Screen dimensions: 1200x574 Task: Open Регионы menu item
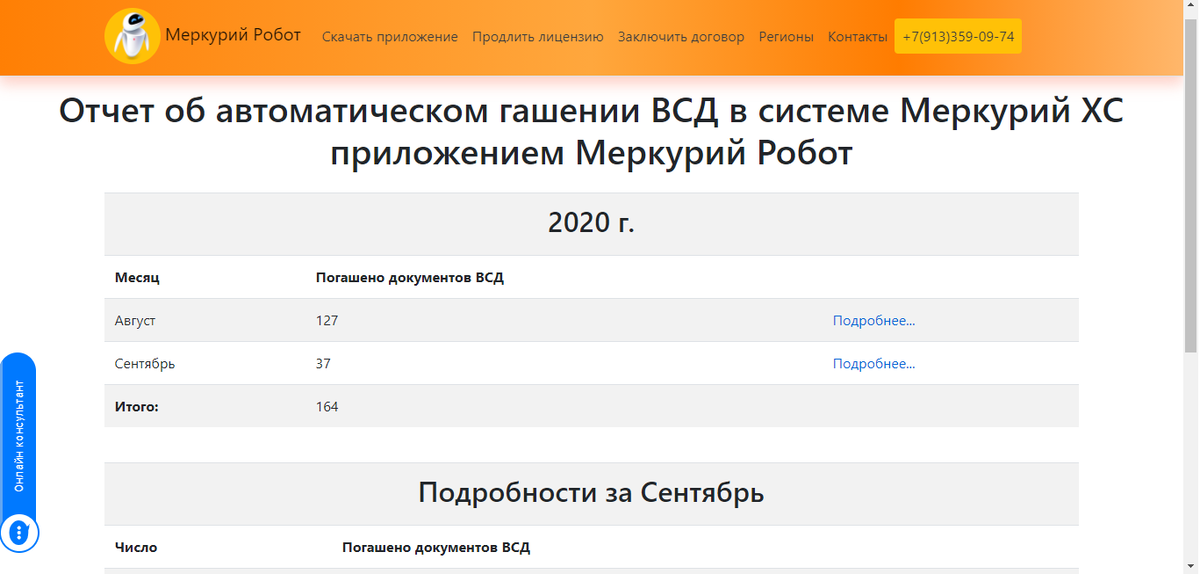786,37
